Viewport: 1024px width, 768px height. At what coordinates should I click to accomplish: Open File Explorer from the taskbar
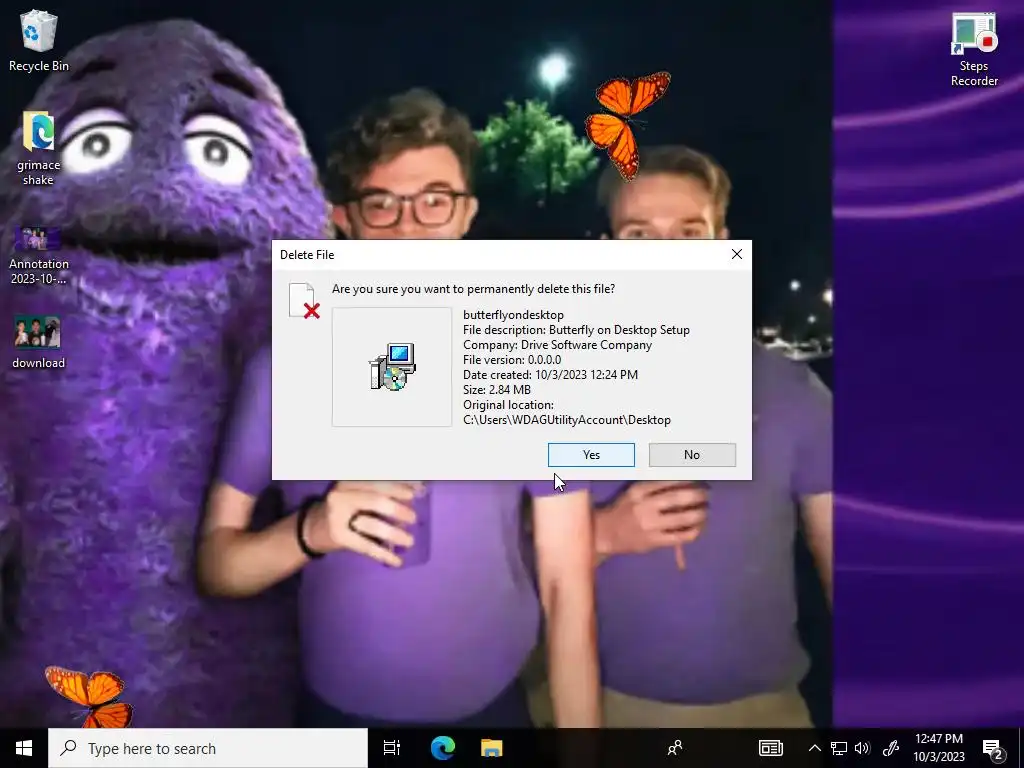tap(491, 748)
